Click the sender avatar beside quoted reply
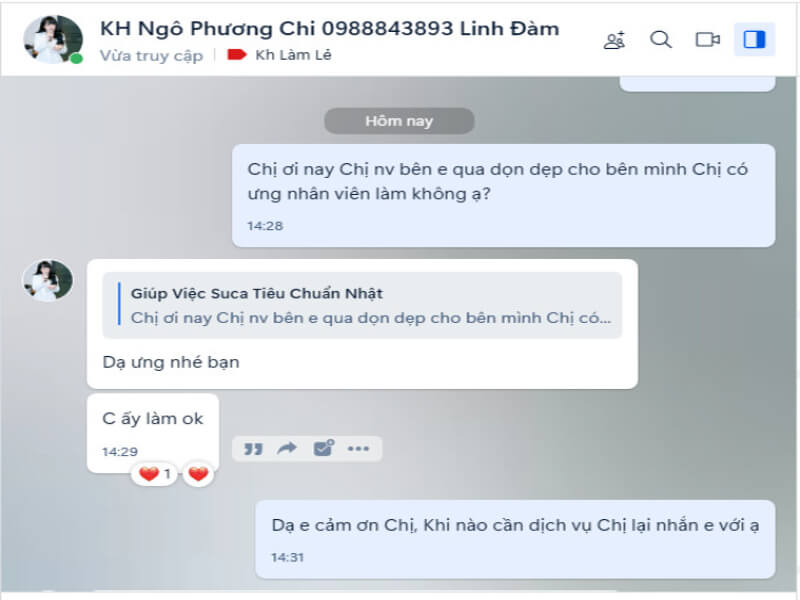This screenshot has width=800, height=600. [x=48, y=280]
